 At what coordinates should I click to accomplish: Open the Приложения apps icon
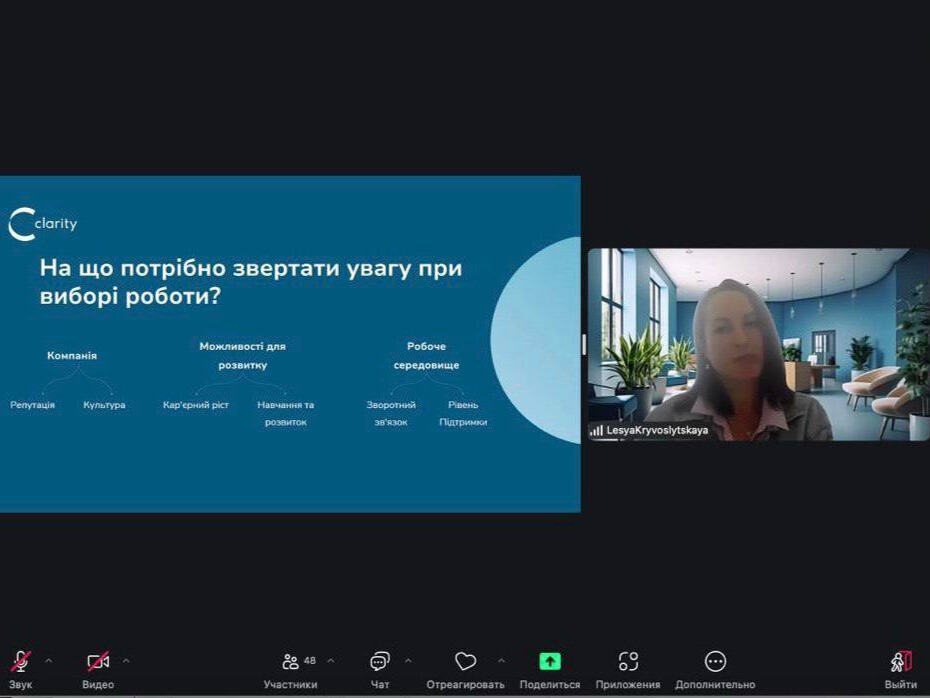628,661
